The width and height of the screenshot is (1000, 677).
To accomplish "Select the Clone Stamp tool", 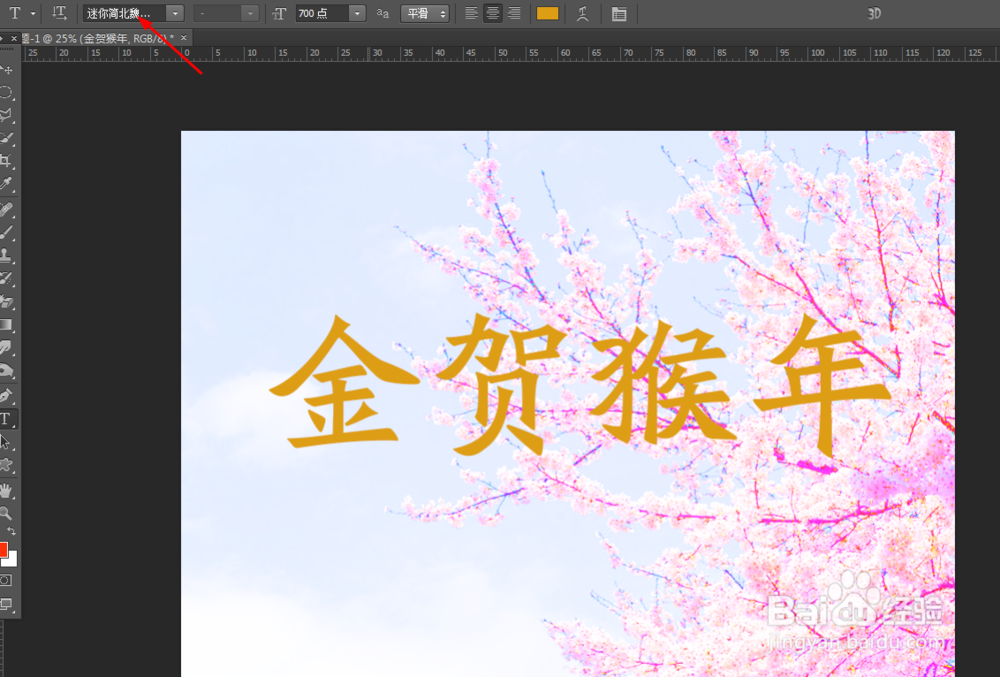I will [x=8, y=255].
